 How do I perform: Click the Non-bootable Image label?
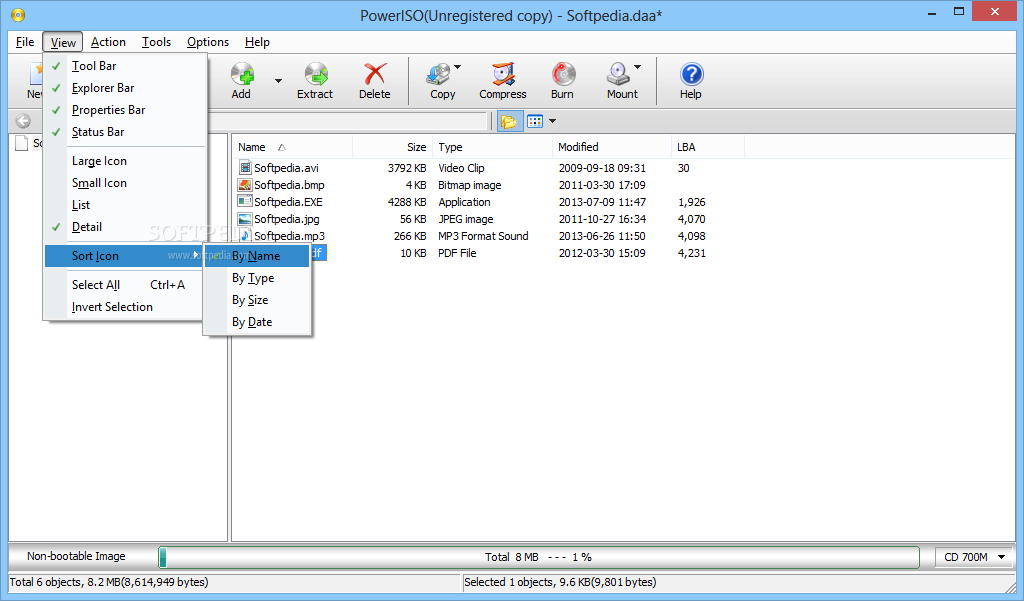pos(76,557)
